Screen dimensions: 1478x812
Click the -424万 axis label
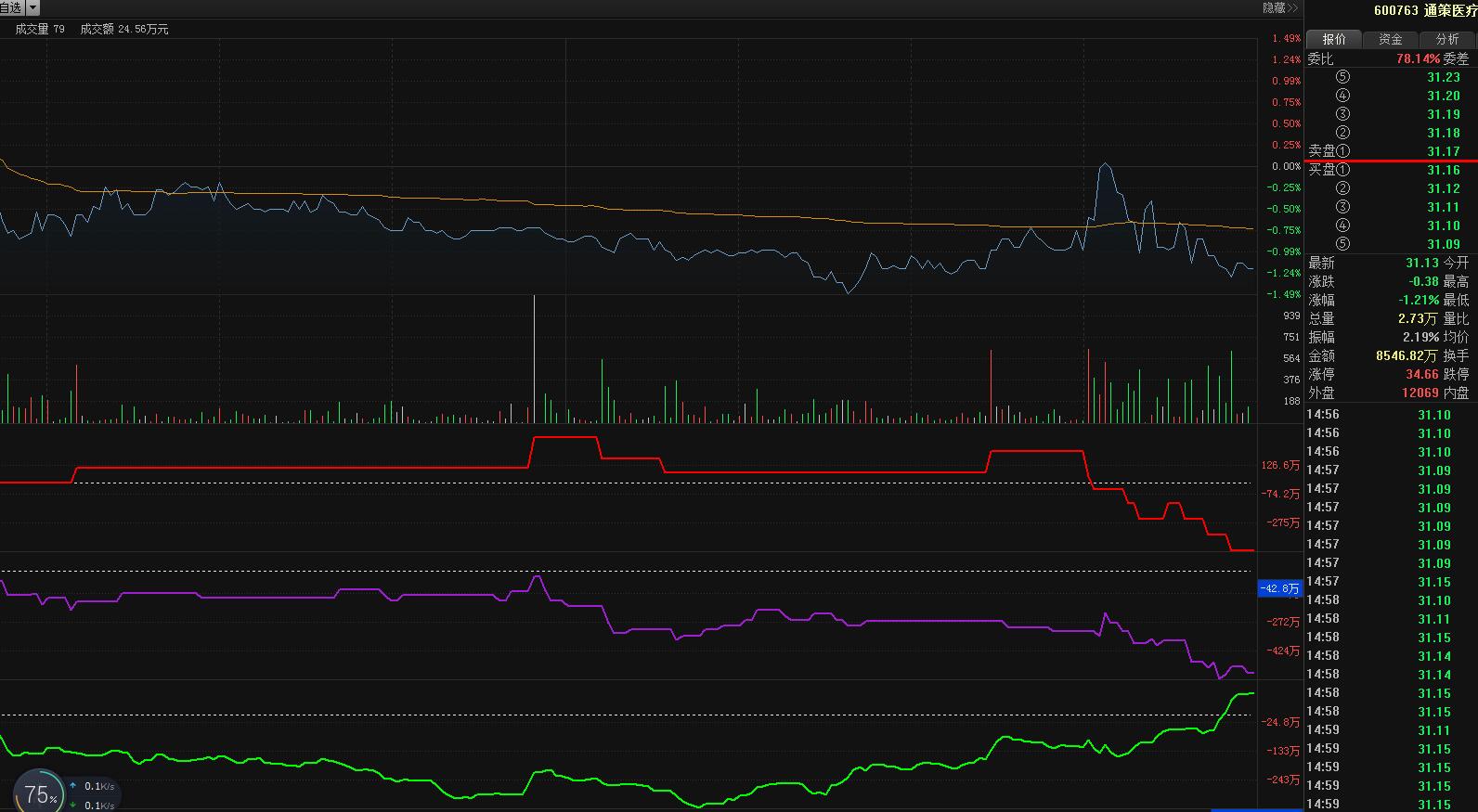[1285, 651]
